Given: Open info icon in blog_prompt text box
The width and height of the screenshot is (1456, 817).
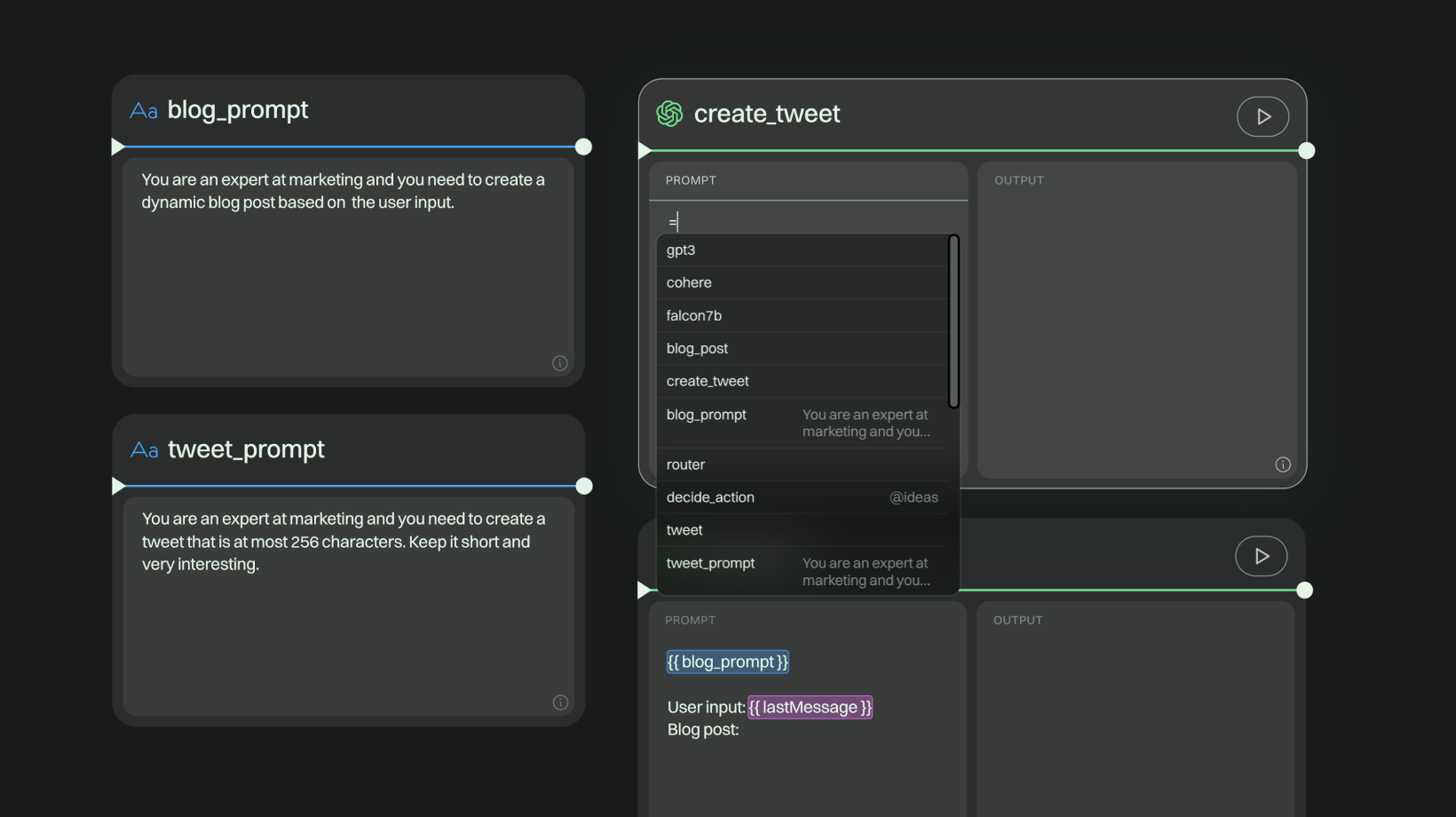Looking at the screenshot, I should (x=559, y=362).
